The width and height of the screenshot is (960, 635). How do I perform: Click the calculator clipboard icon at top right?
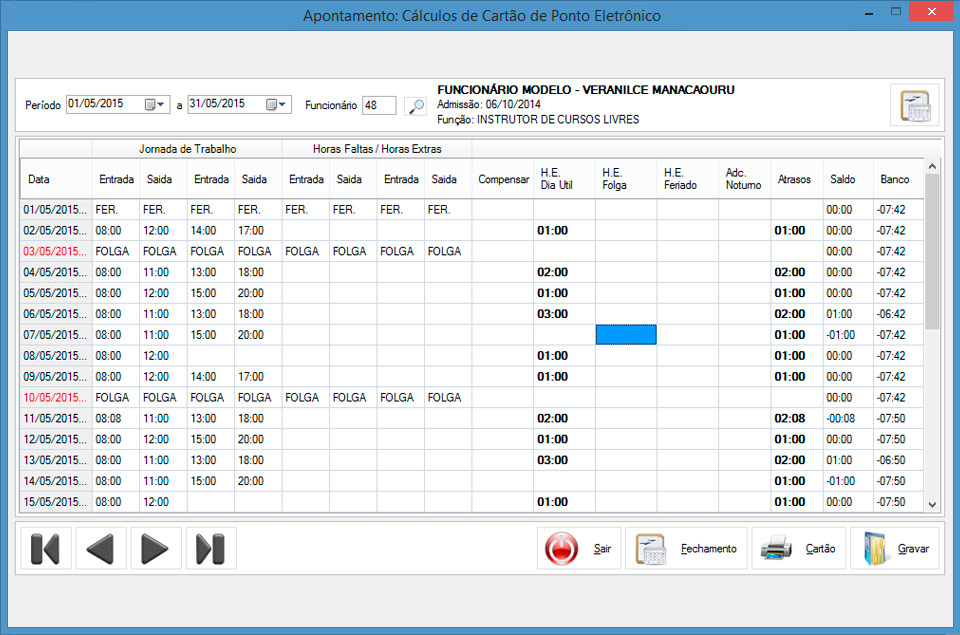pyautogui.click(x=915, y=106)
